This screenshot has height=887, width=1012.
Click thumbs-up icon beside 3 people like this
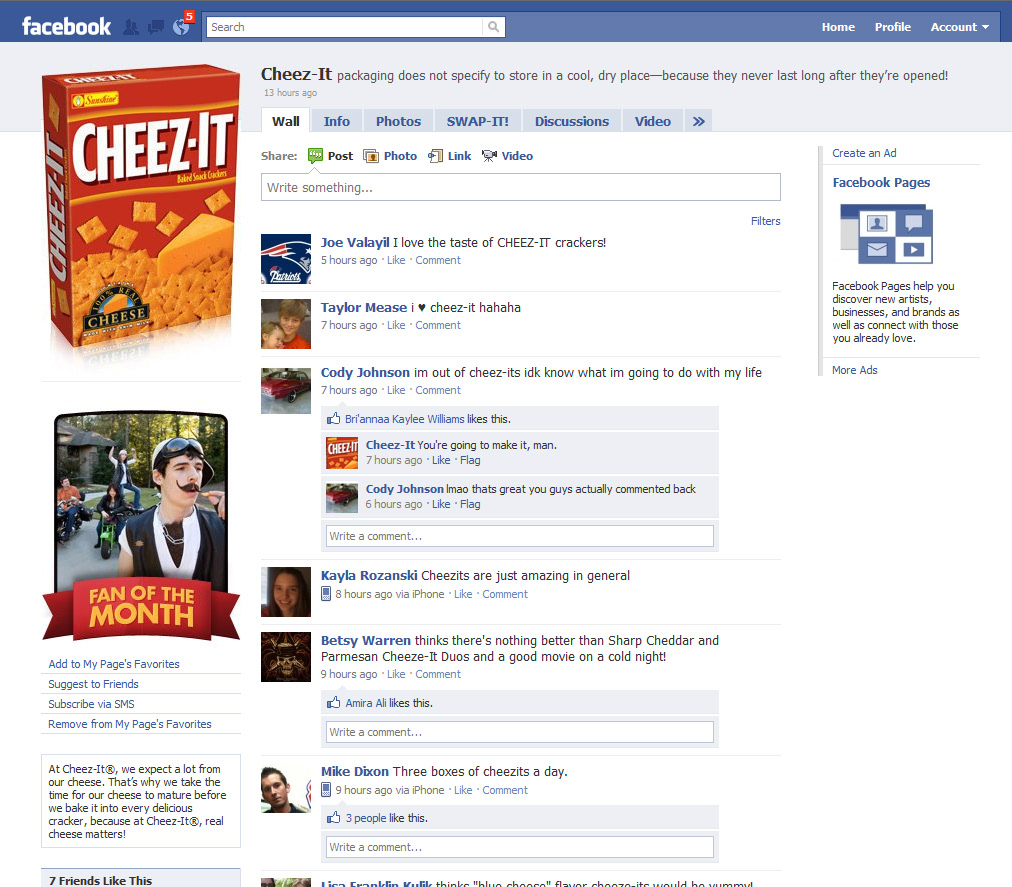pos(334,817)
